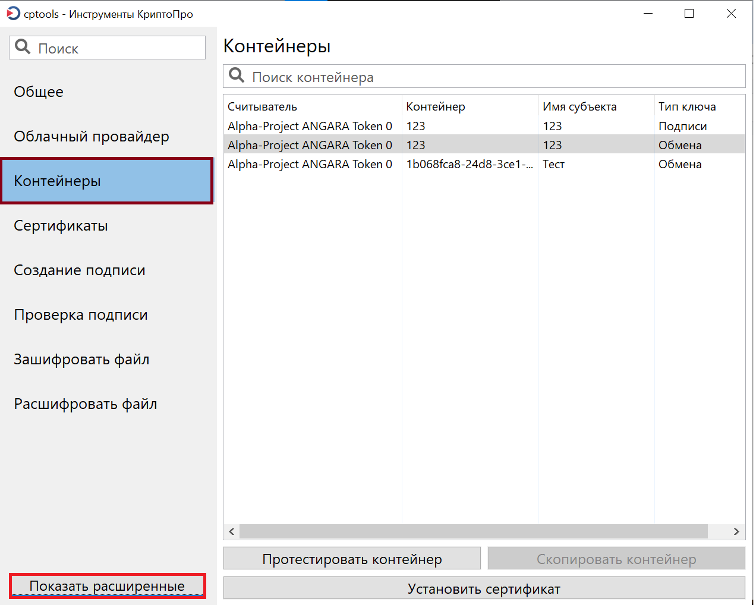This screenshot has height=605, width=755.
Task: Click the left arrow of horizontal scrollbar
Action: pos(232,531)
